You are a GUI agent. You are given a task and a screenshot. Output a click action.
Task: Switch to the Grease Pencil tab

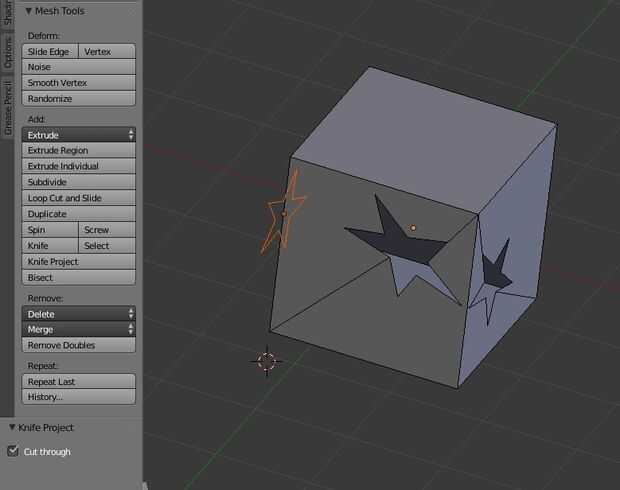(8, 108)
